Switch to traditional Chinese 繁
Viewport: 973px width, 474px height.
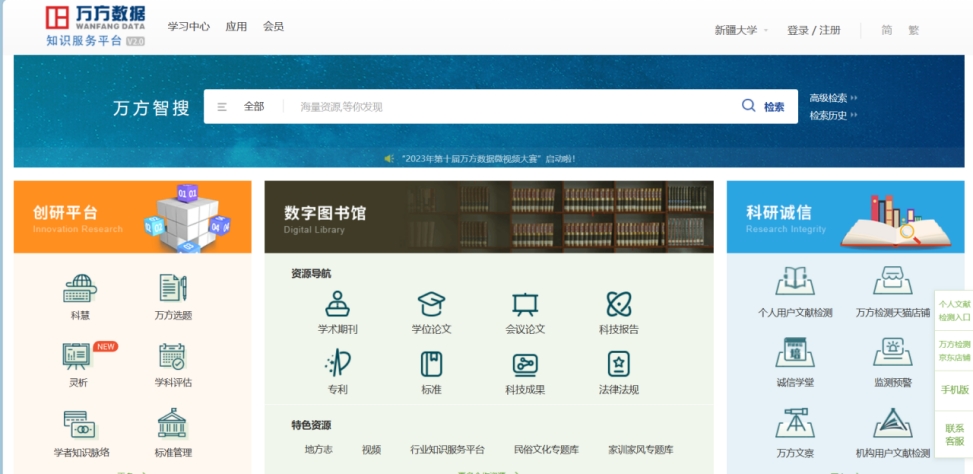click(913, 30)
